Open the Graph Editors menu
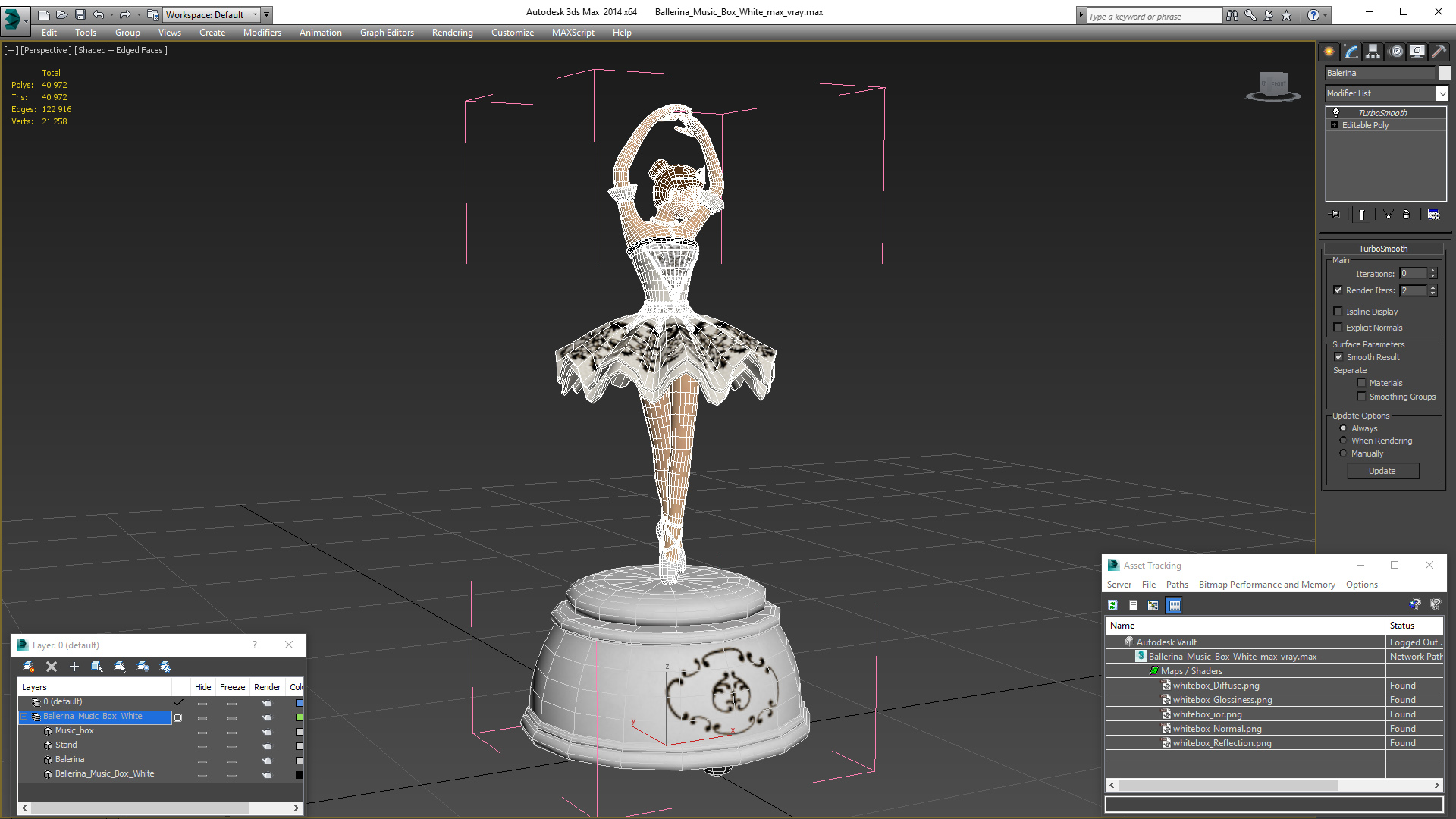1456x819 pixels. (387, 33)
